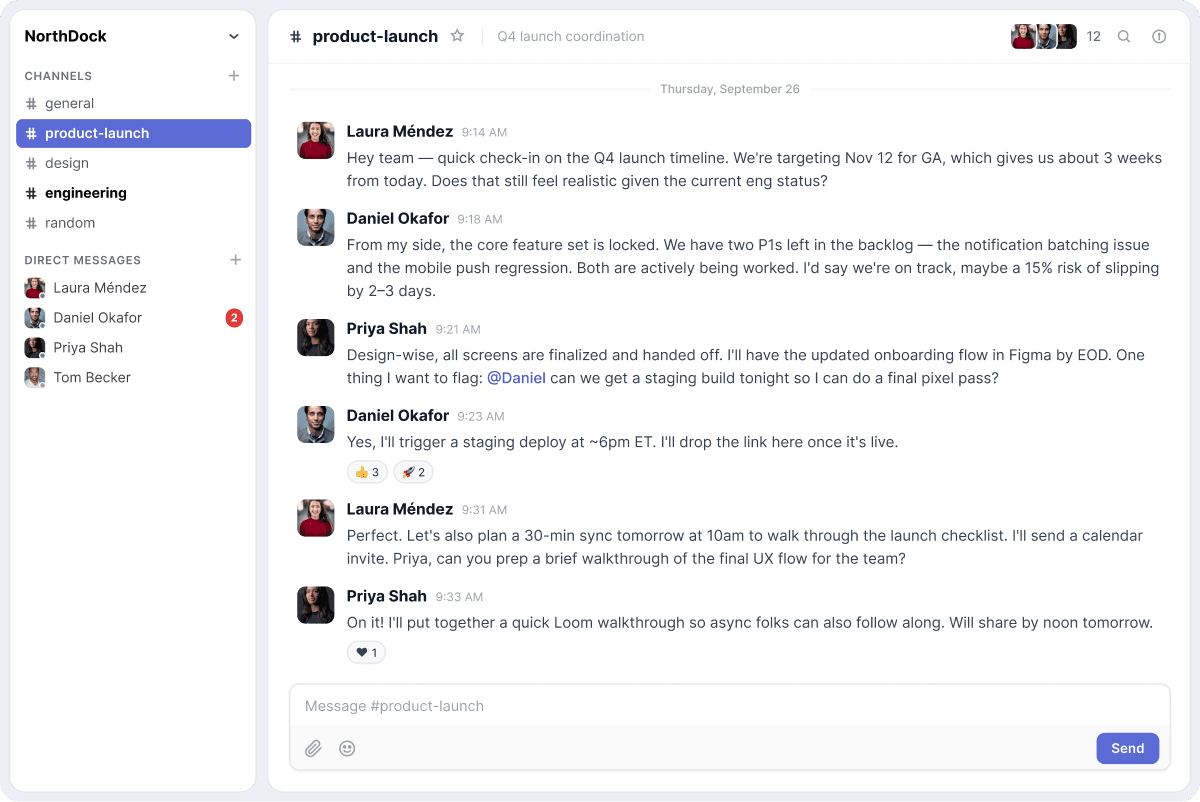Open direct message with Laura Méndez
Viewport: 1200px width, 802px height.
click(x=133, y=288)
